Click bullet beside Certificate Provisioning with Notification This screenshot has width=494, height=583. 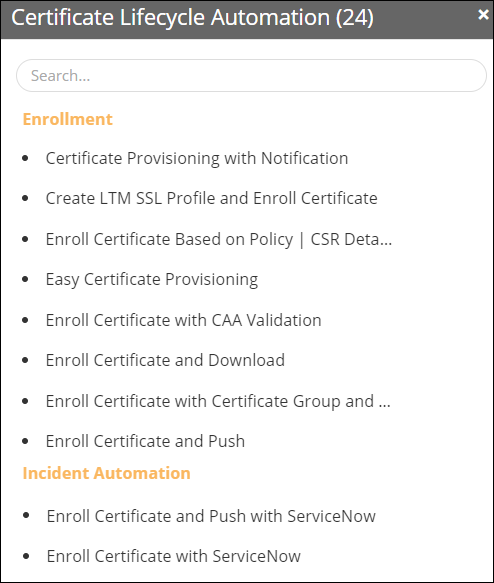click(x=25, y=158)
